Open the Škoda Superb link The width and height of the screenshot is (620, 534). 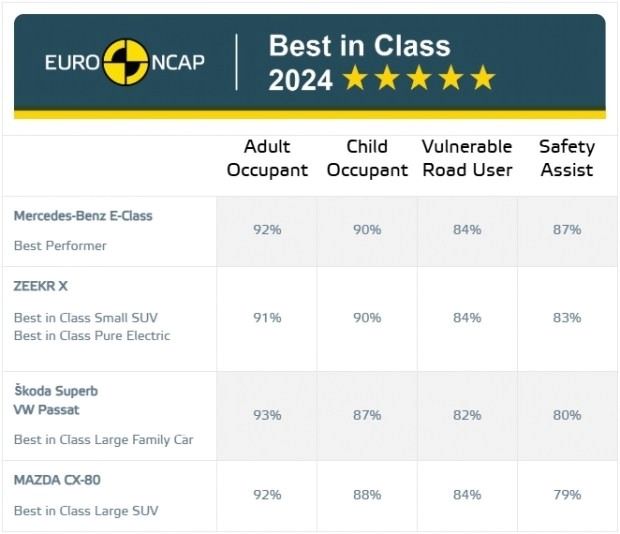[56, 391]
